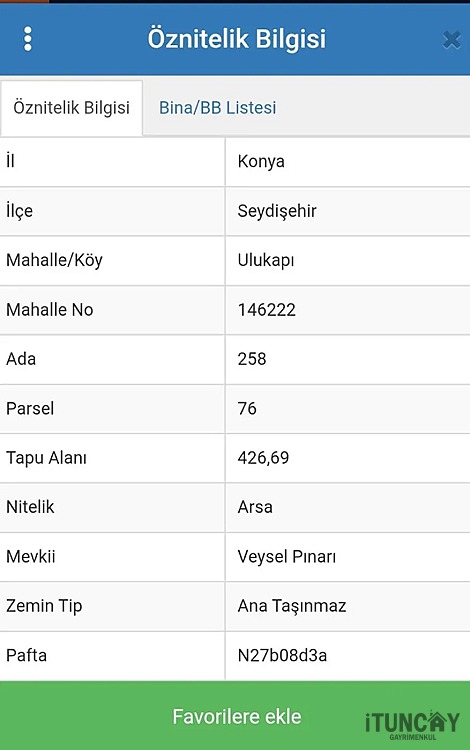Viewport: 470px width, 750px height.
Task: Select the Ada value 258
Action: (252, 359)
